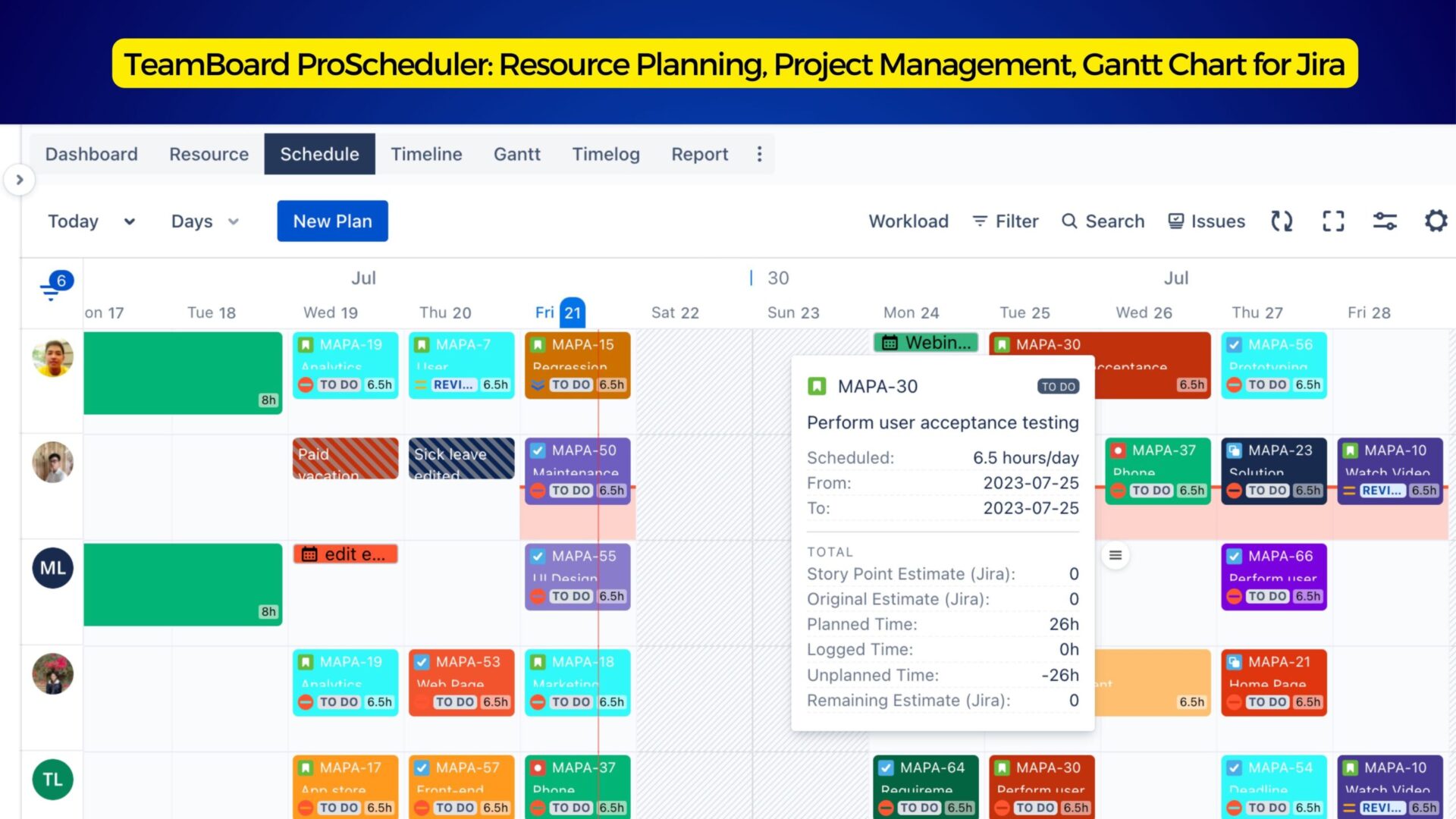Click the Today button

[73, 221]
